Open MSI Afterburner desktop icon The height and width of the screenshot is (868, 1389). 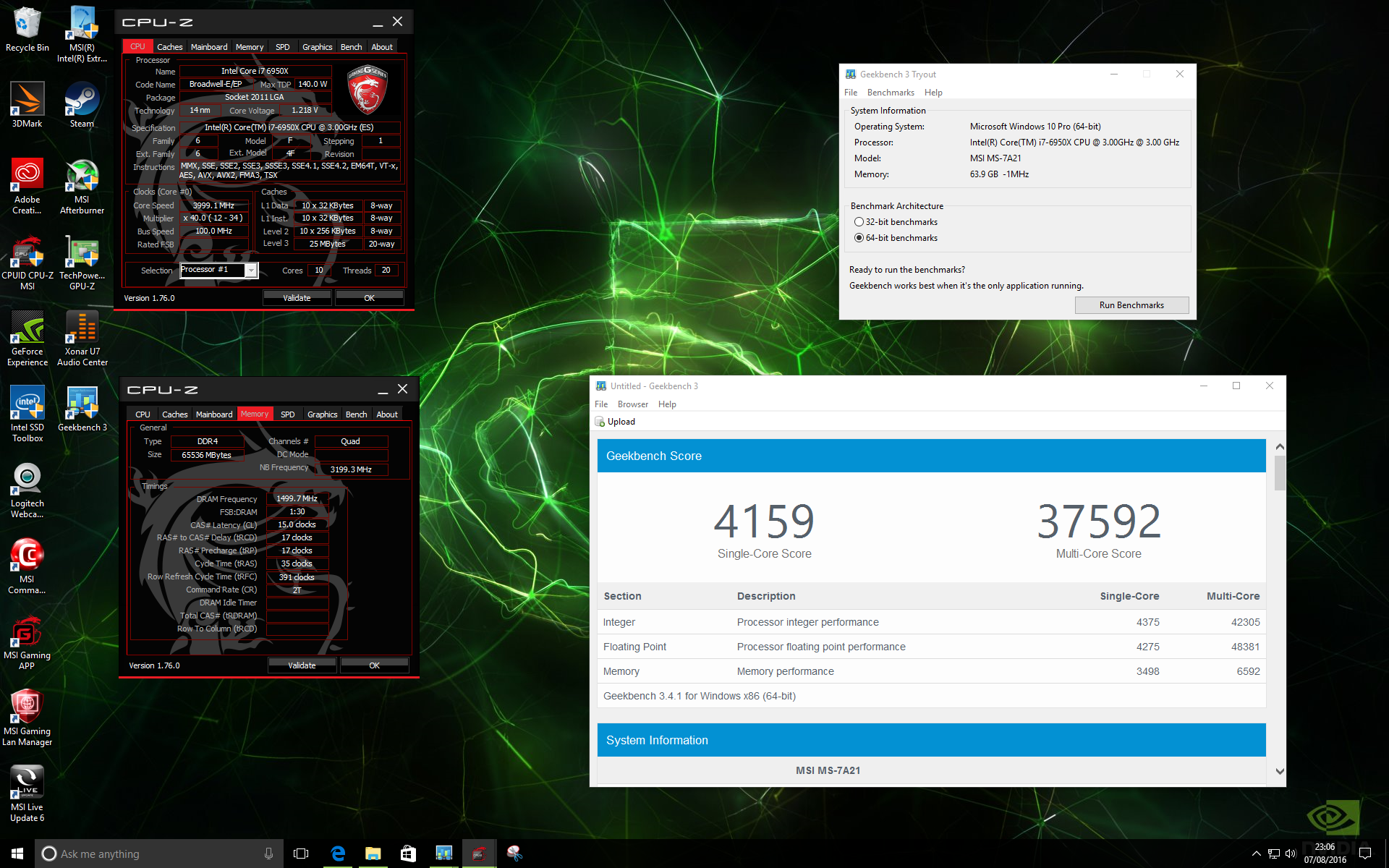pos(82,186)
